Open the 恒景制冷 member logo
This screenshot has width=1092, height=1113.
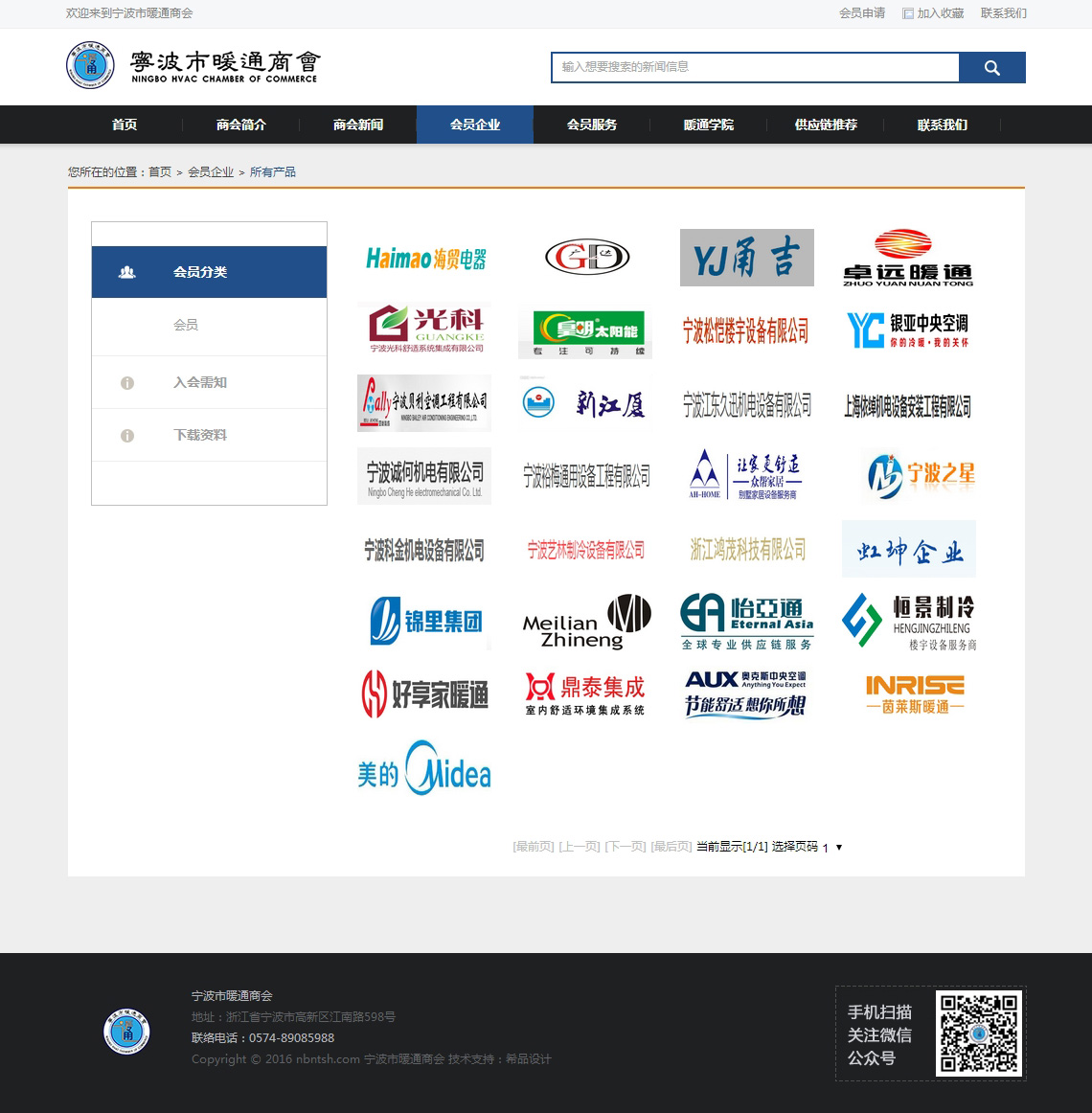[909, 621]
